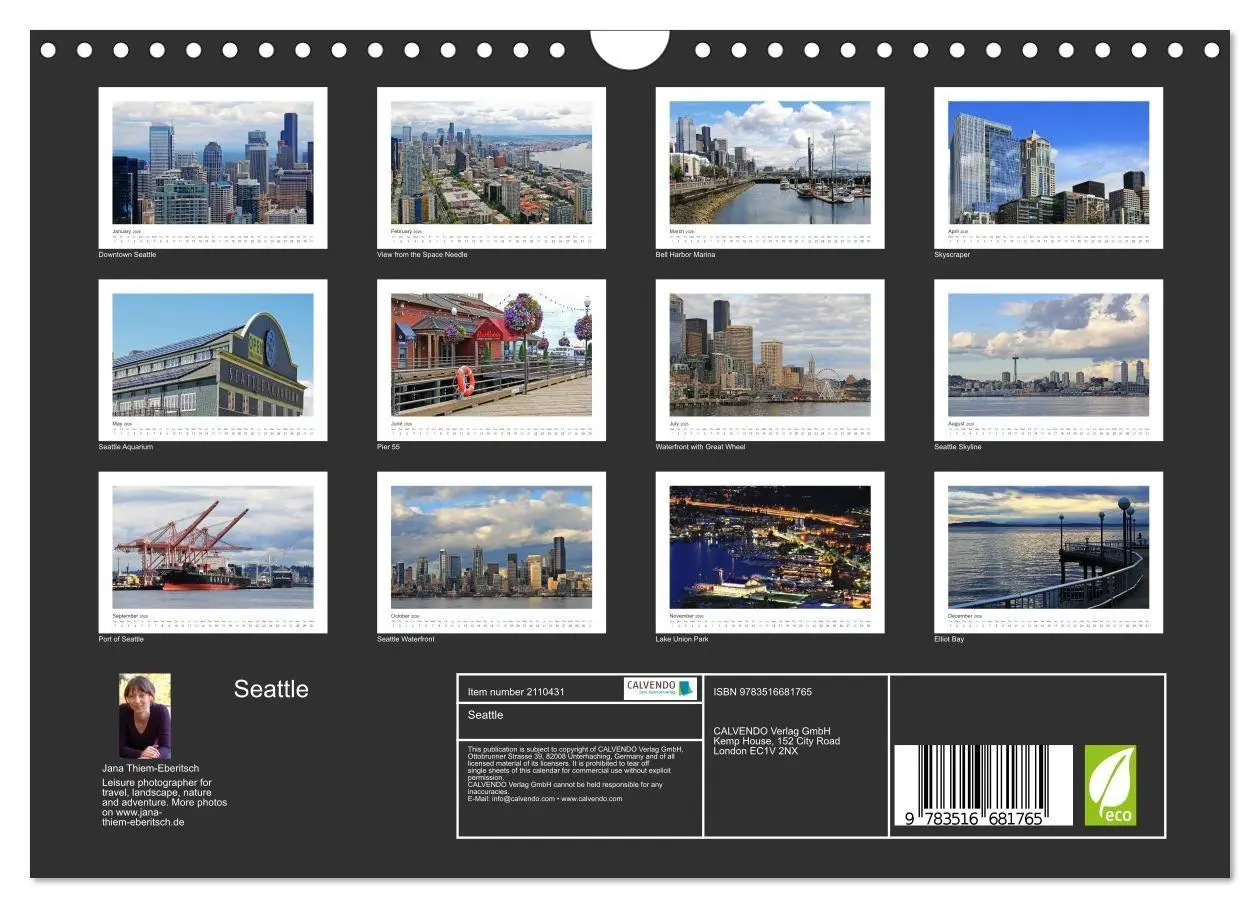Click the photographer portrait photo

point(145,716)
